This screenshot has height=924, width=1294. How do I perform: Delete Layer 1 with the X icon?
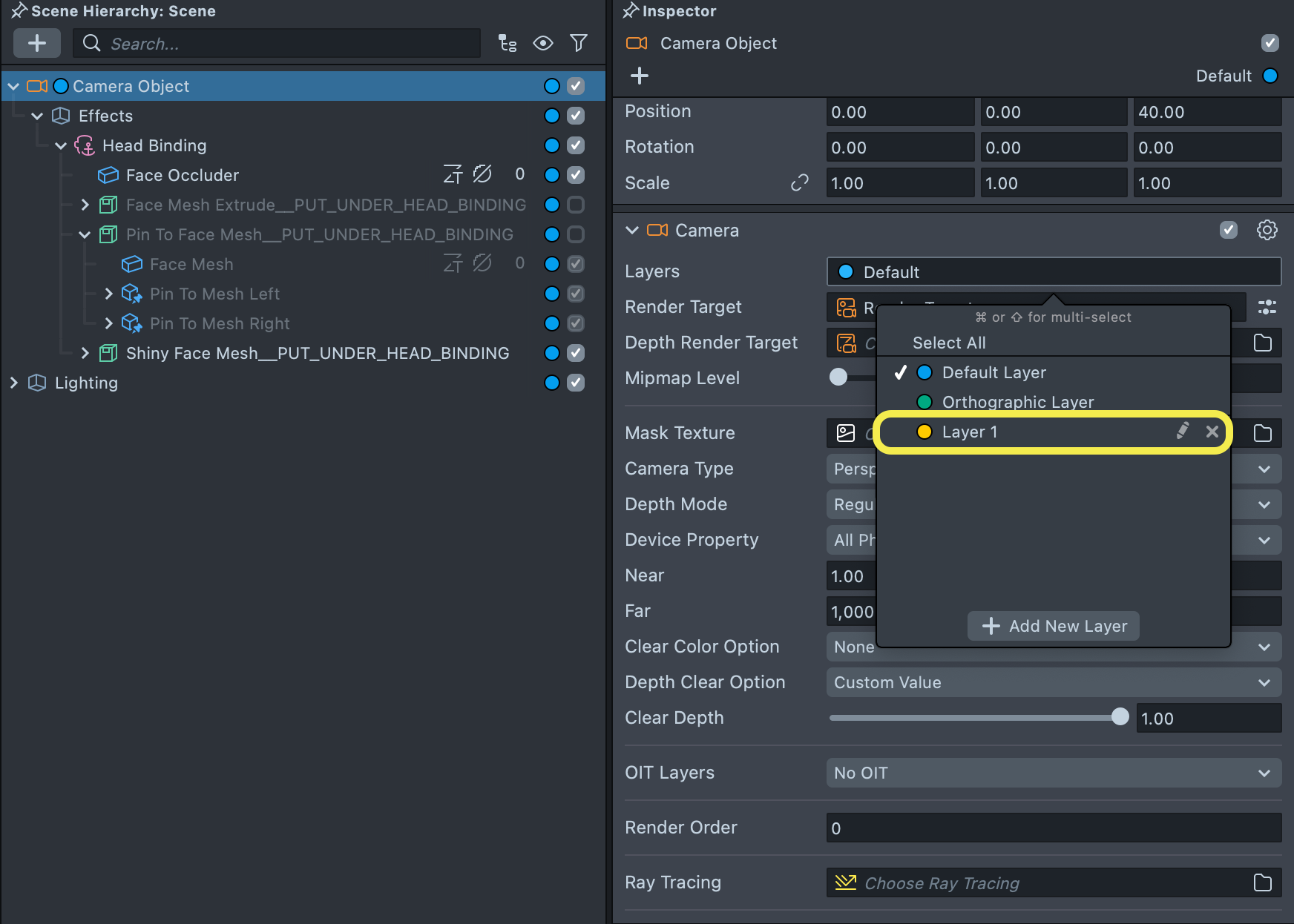pos(1212,432)
